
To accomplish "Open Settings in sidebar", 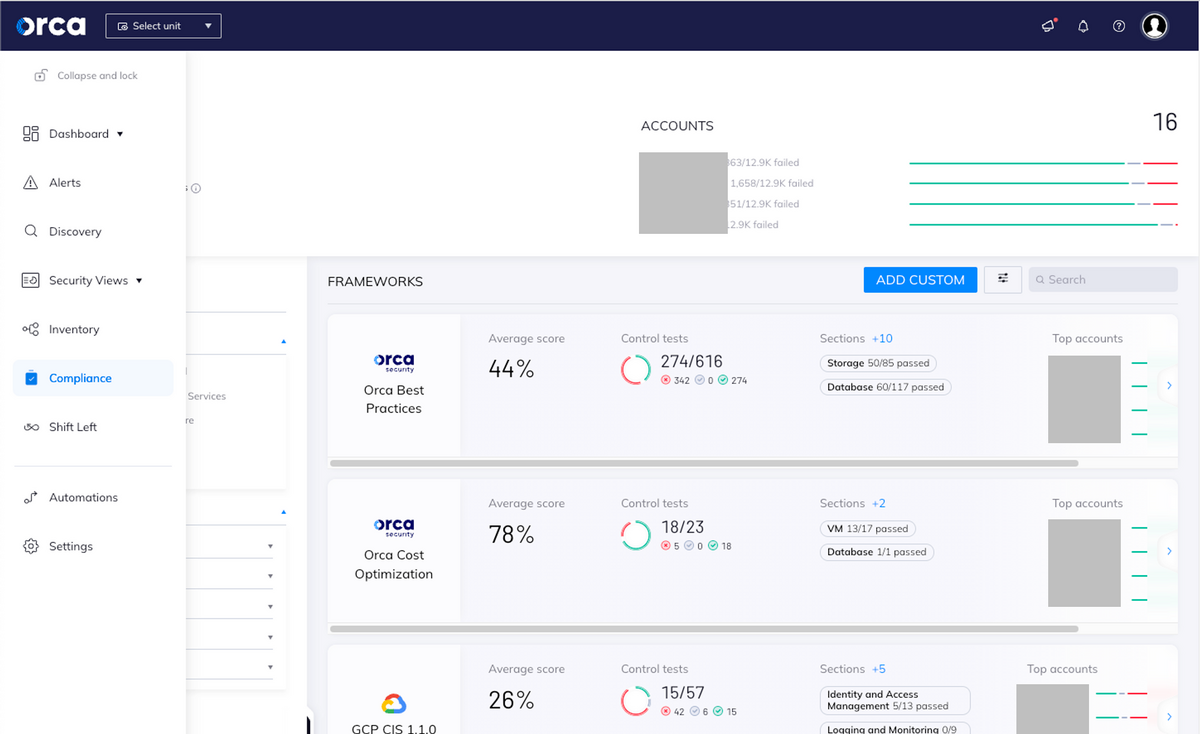I will (71, 547).
